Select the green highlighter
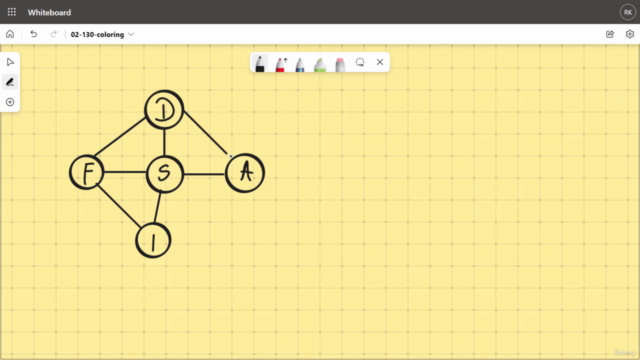640x360 pixels. pos(320,65)
